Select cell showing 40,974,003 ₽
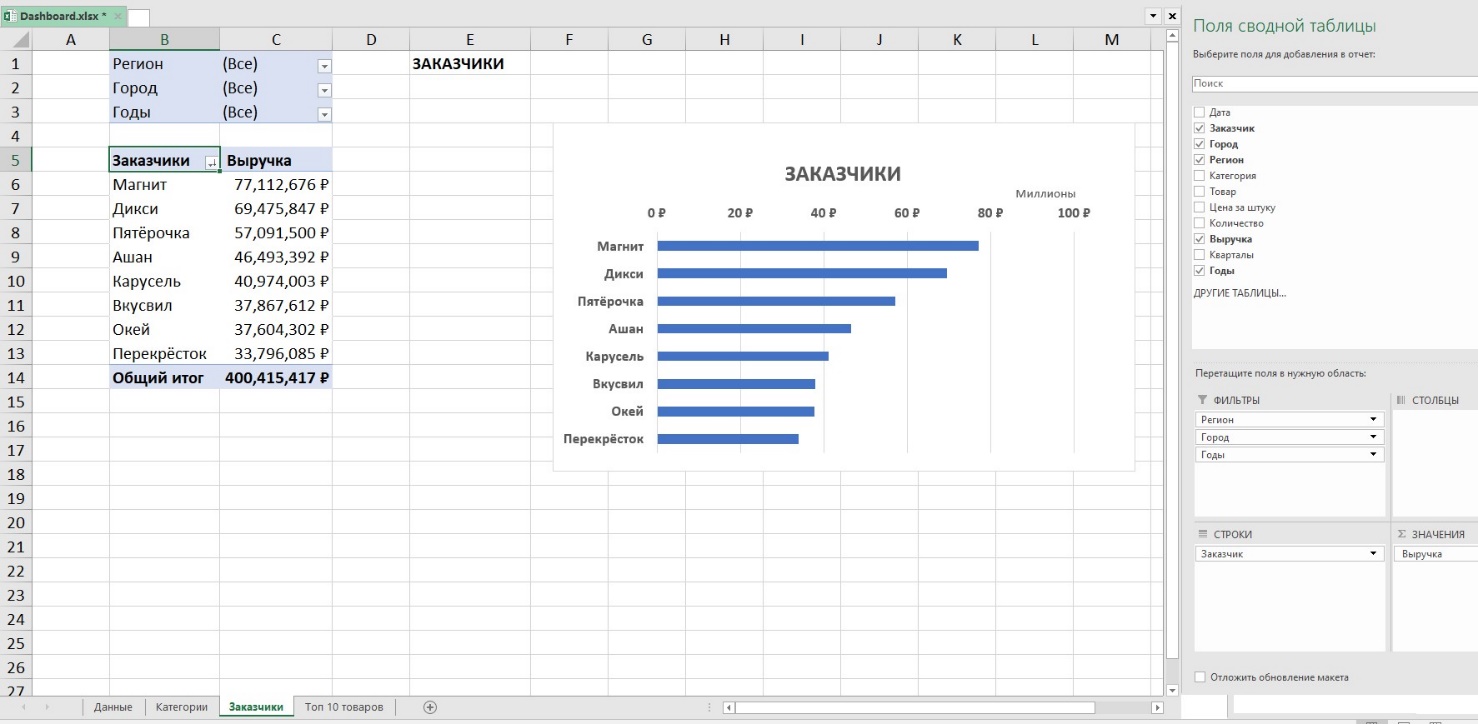The height and width of the screenshot is (724, 1478). tap(275, 281)
